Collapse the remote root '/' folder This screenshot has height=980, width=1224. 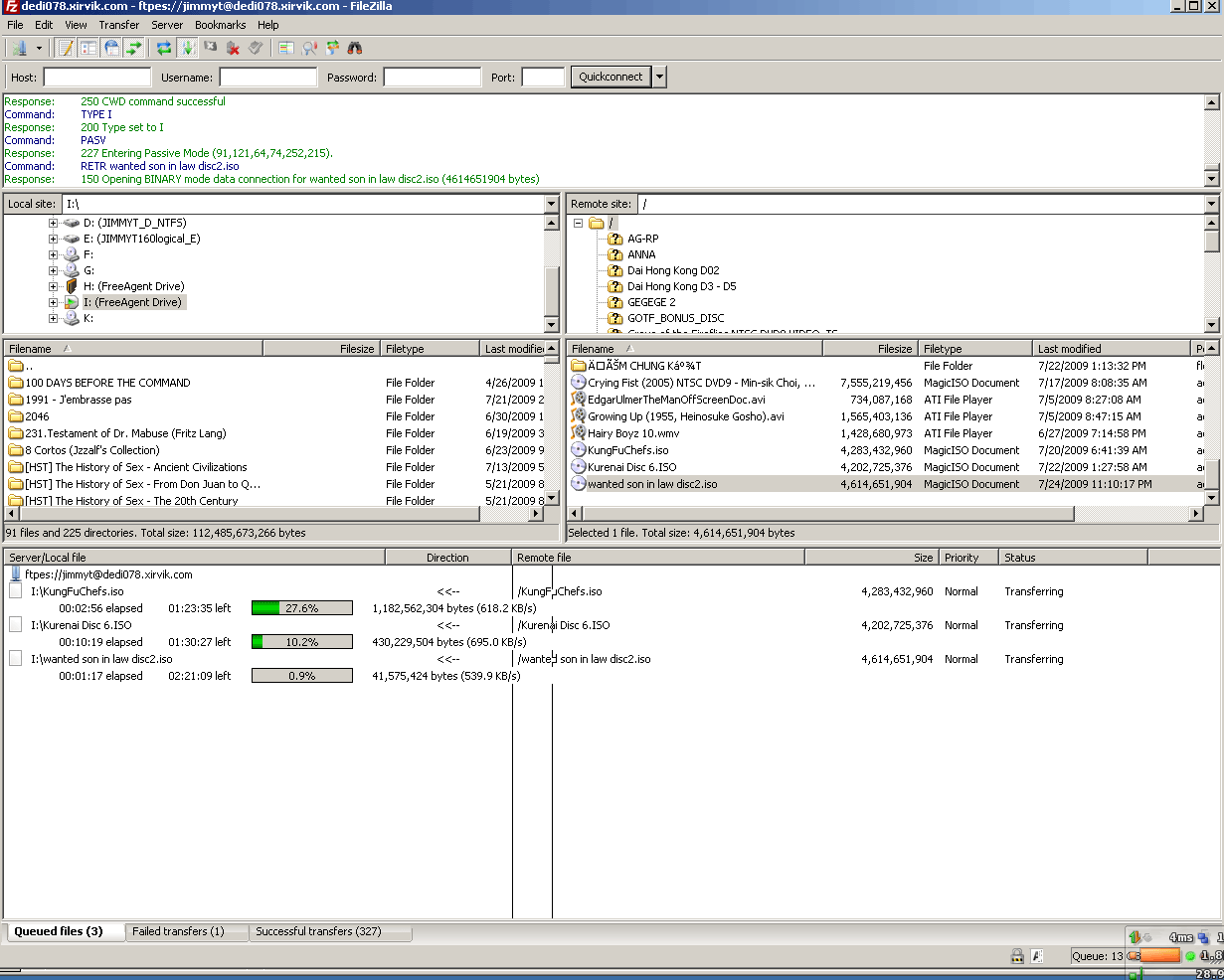[578, 223]
